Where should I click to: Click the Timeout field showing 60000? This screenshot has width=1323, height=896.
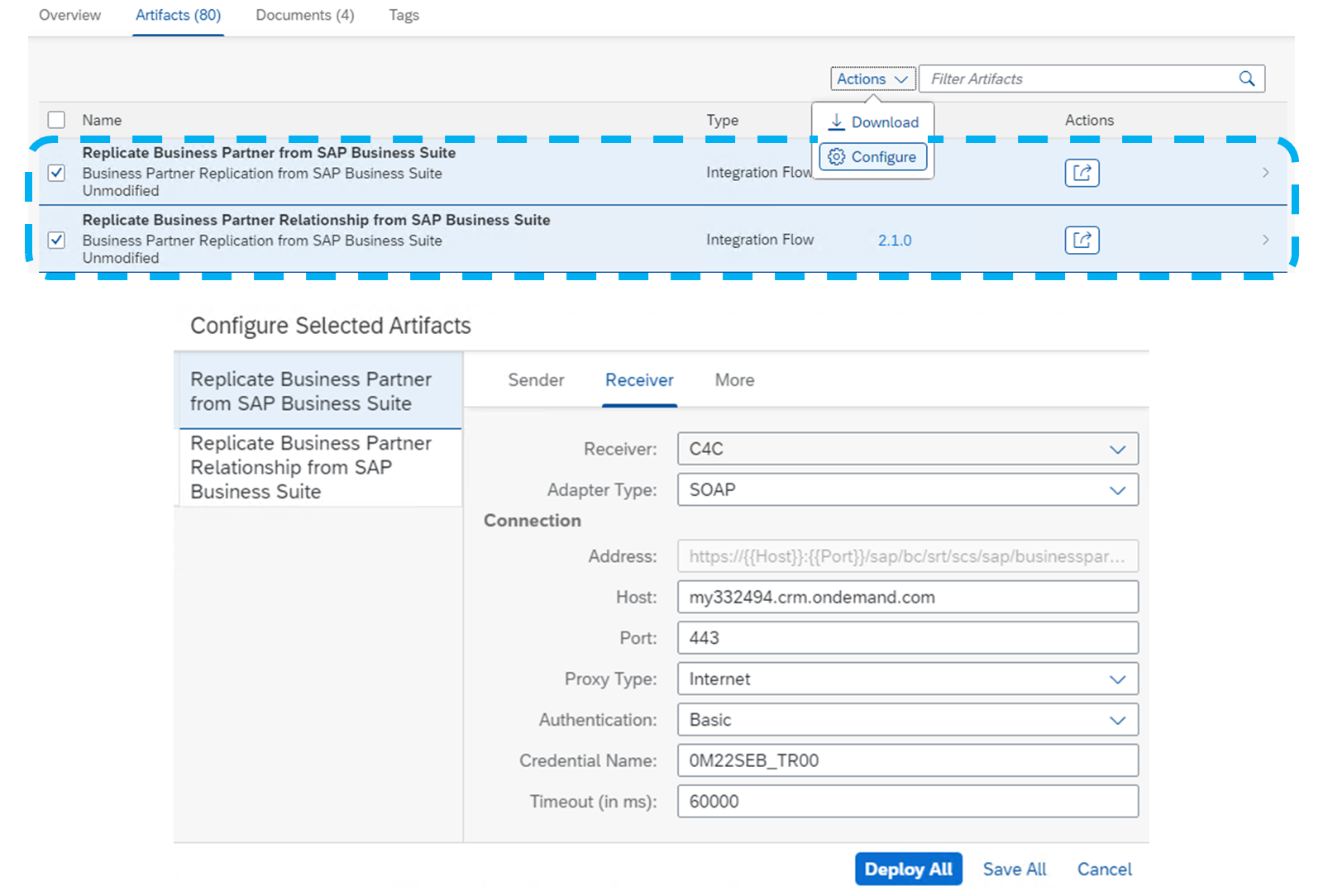(908, 801)
